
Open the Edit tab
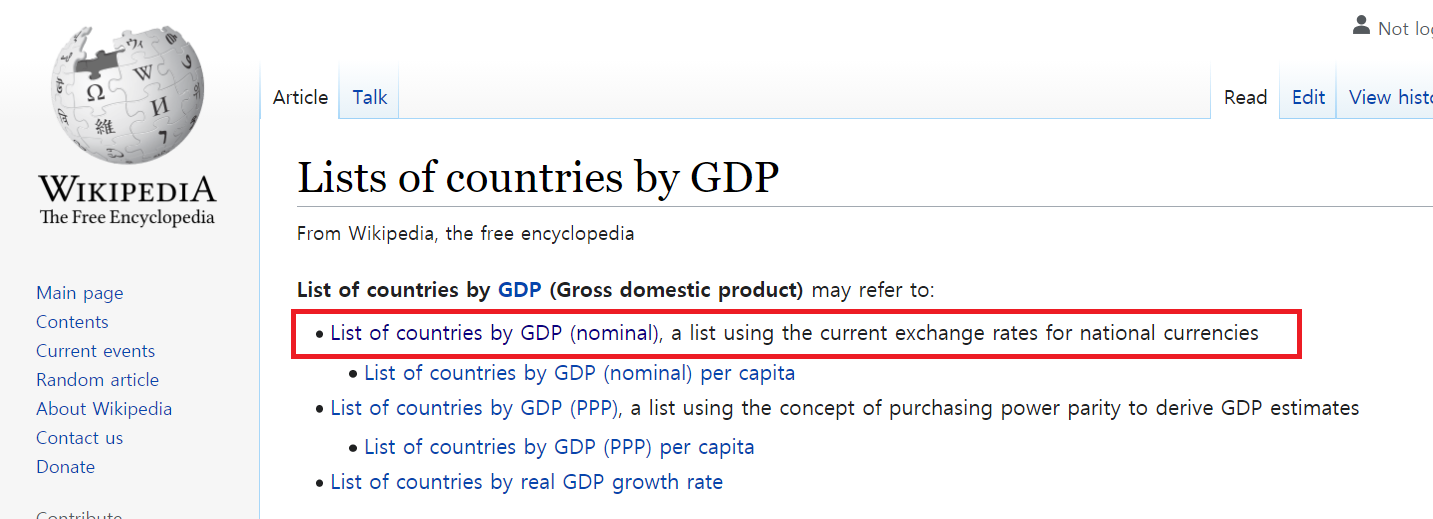1308,97
